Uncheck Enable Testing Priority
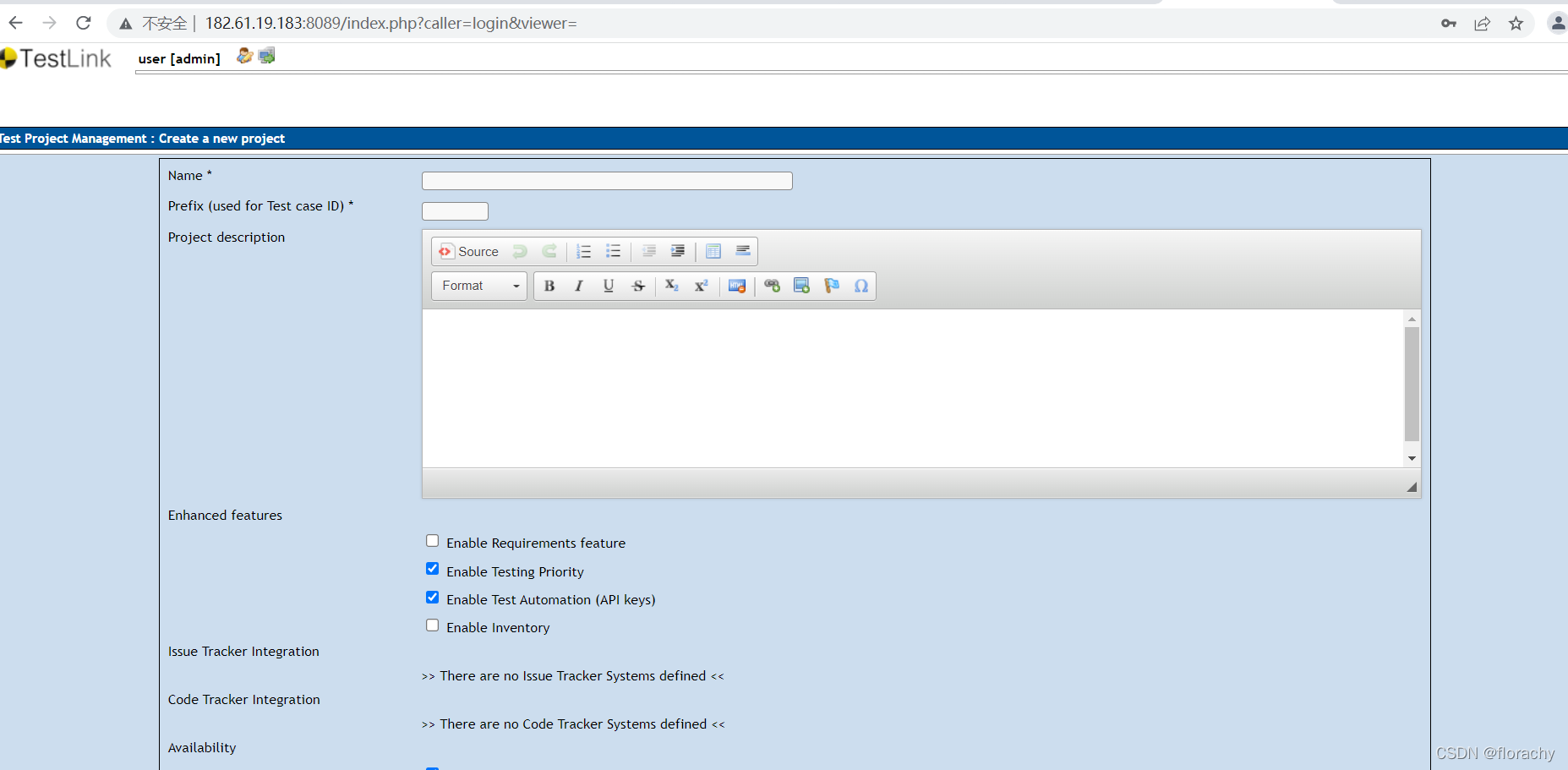This screenshot has height=770, width=1568. (433, 569)
